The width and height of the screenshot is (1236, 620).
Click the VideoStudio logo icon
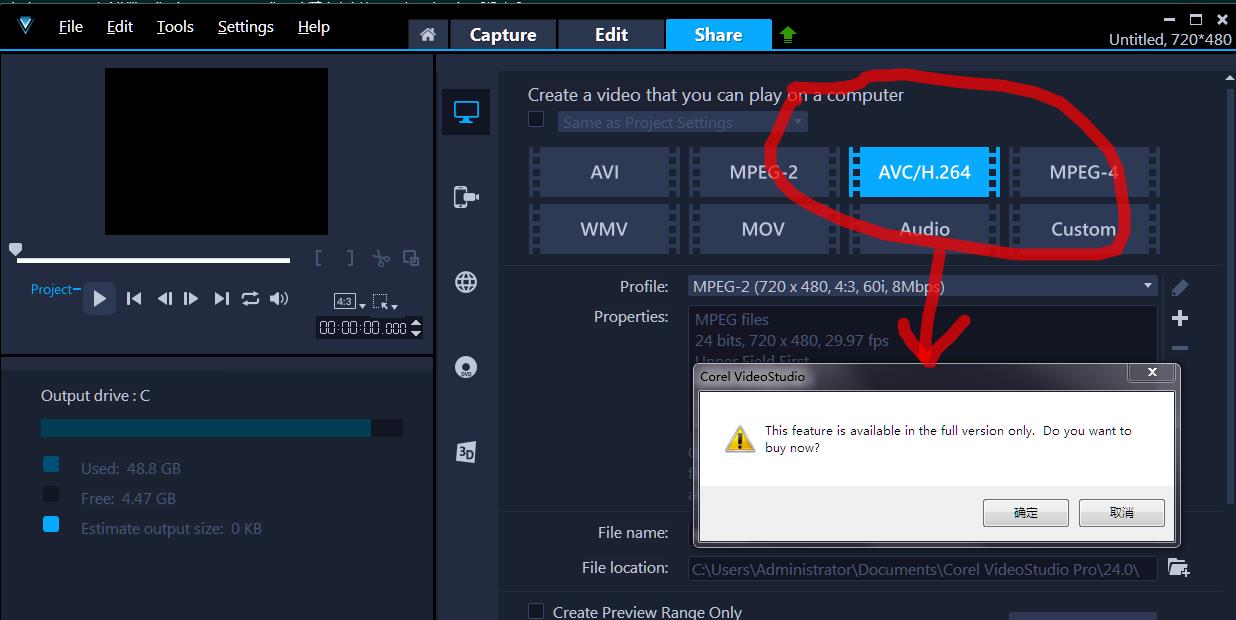26,26
